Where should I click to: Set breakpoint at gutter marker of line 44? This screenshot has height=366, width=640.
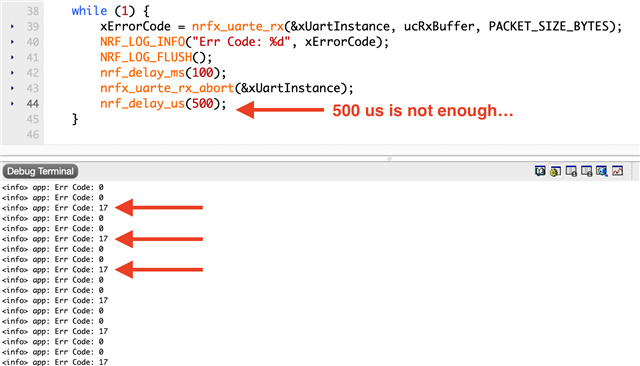[x=12, y=104]
